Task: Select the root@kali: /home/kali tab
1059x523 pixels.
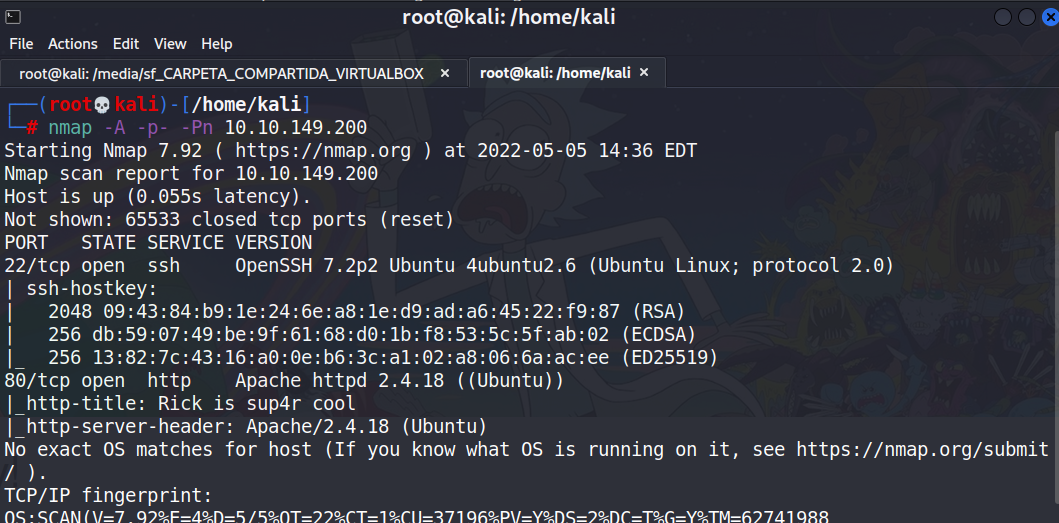Action: coord(555,73)
